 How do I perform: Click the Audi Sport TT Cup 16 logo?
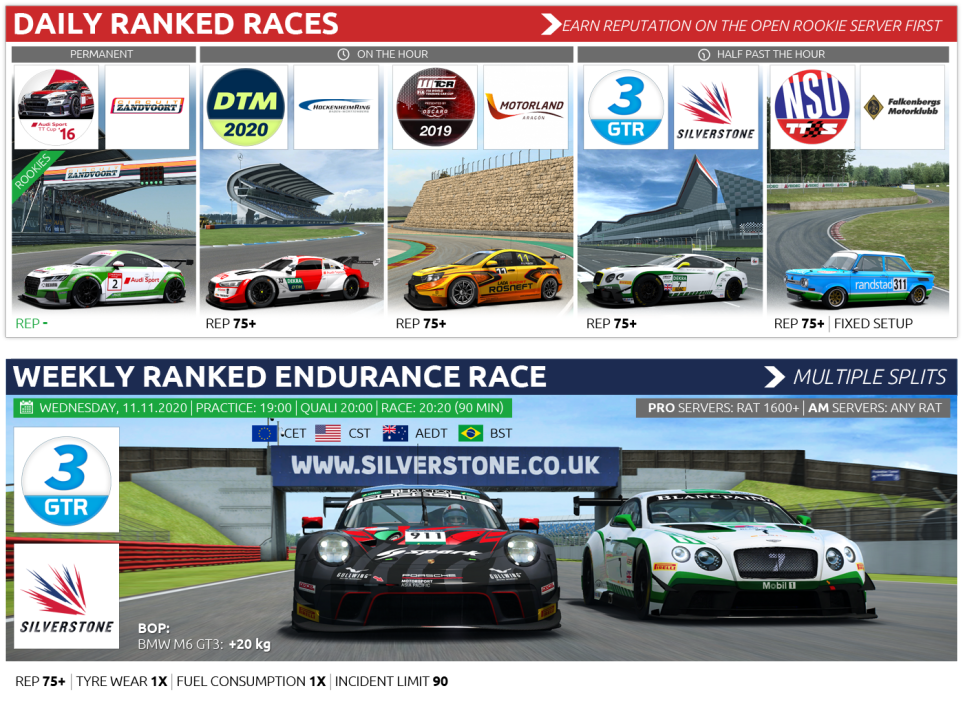pyautogui.click(x=57, y=107)
